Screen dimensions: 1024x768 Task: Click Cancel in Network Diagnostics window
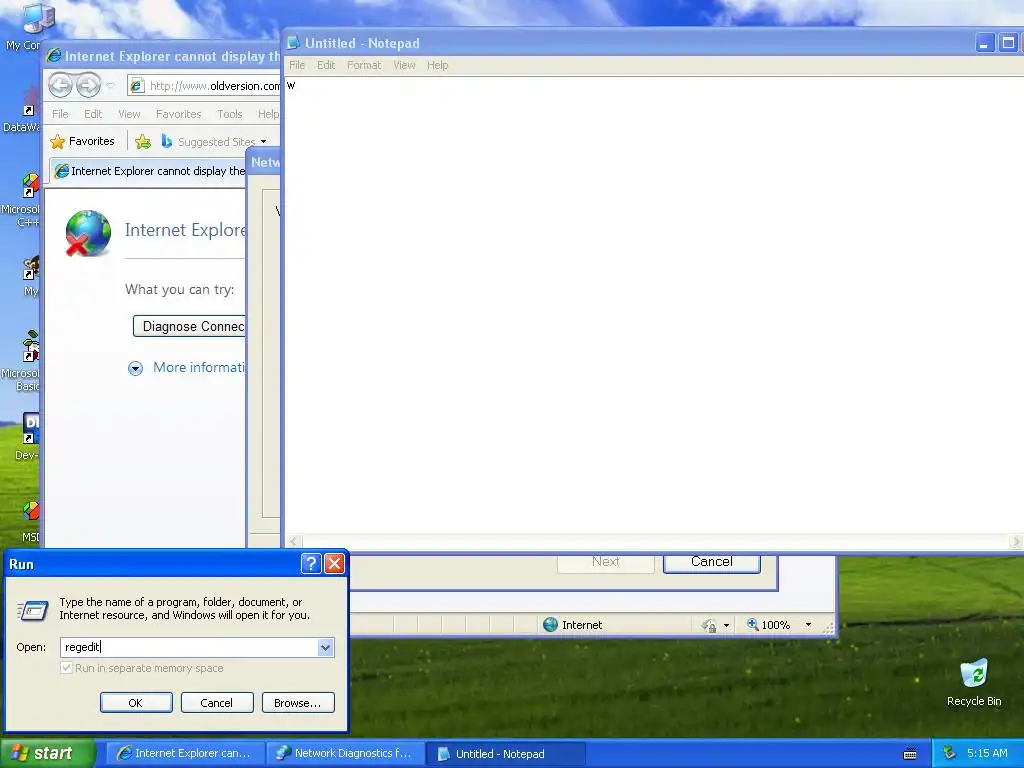tap(712, 562)
